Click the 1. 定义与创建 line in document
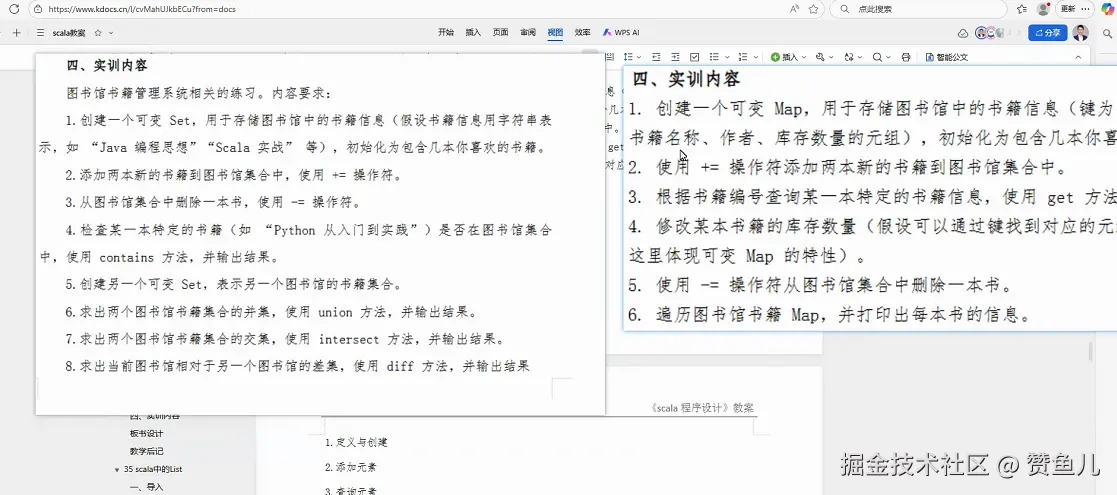The image size is (1117, 495). click(x=356, y=443)
